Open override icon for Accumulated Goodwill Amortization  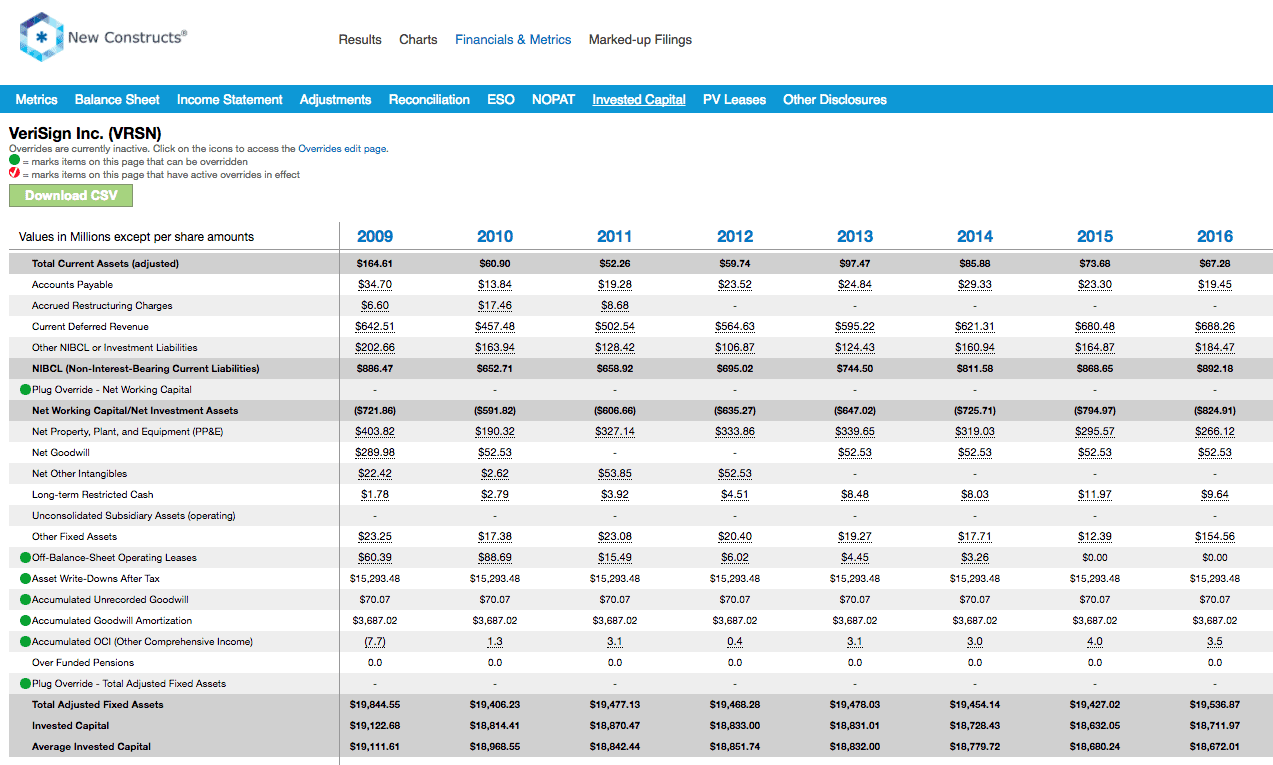(25, 620)
